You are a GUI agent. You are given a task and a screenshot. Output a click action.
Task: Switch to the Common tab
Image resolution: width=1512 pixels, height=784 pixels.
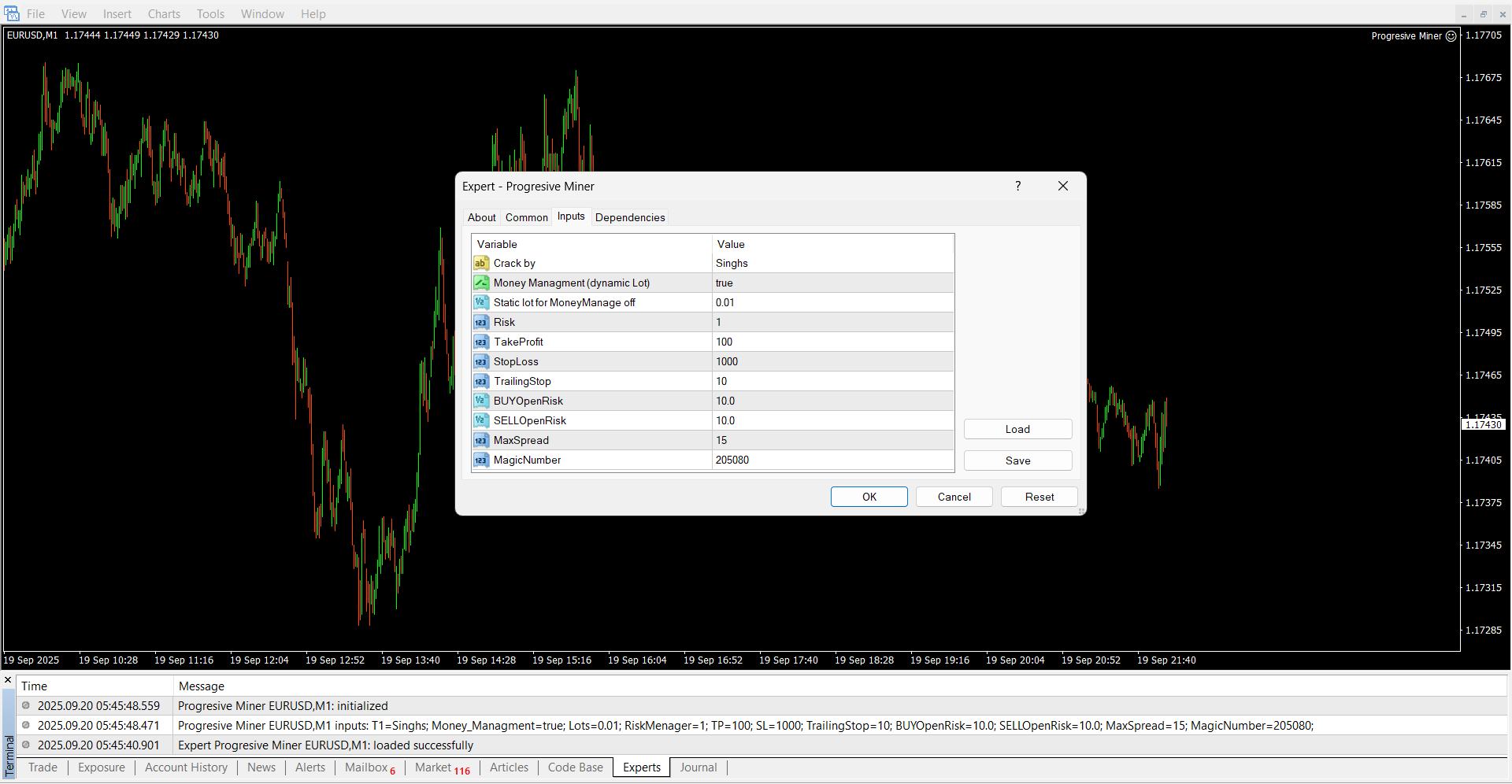click(526, 217)
